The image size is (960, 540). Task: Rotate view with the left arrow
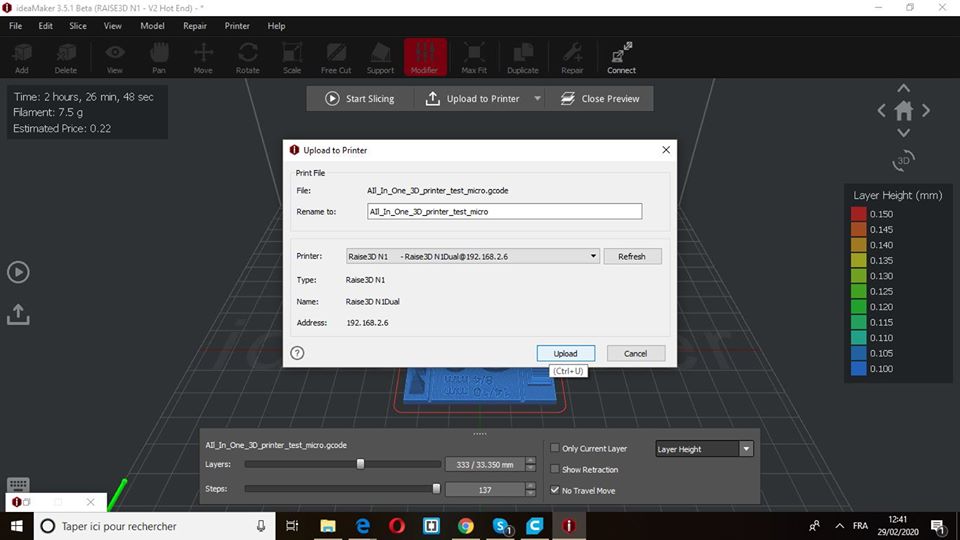click(882, 111)
